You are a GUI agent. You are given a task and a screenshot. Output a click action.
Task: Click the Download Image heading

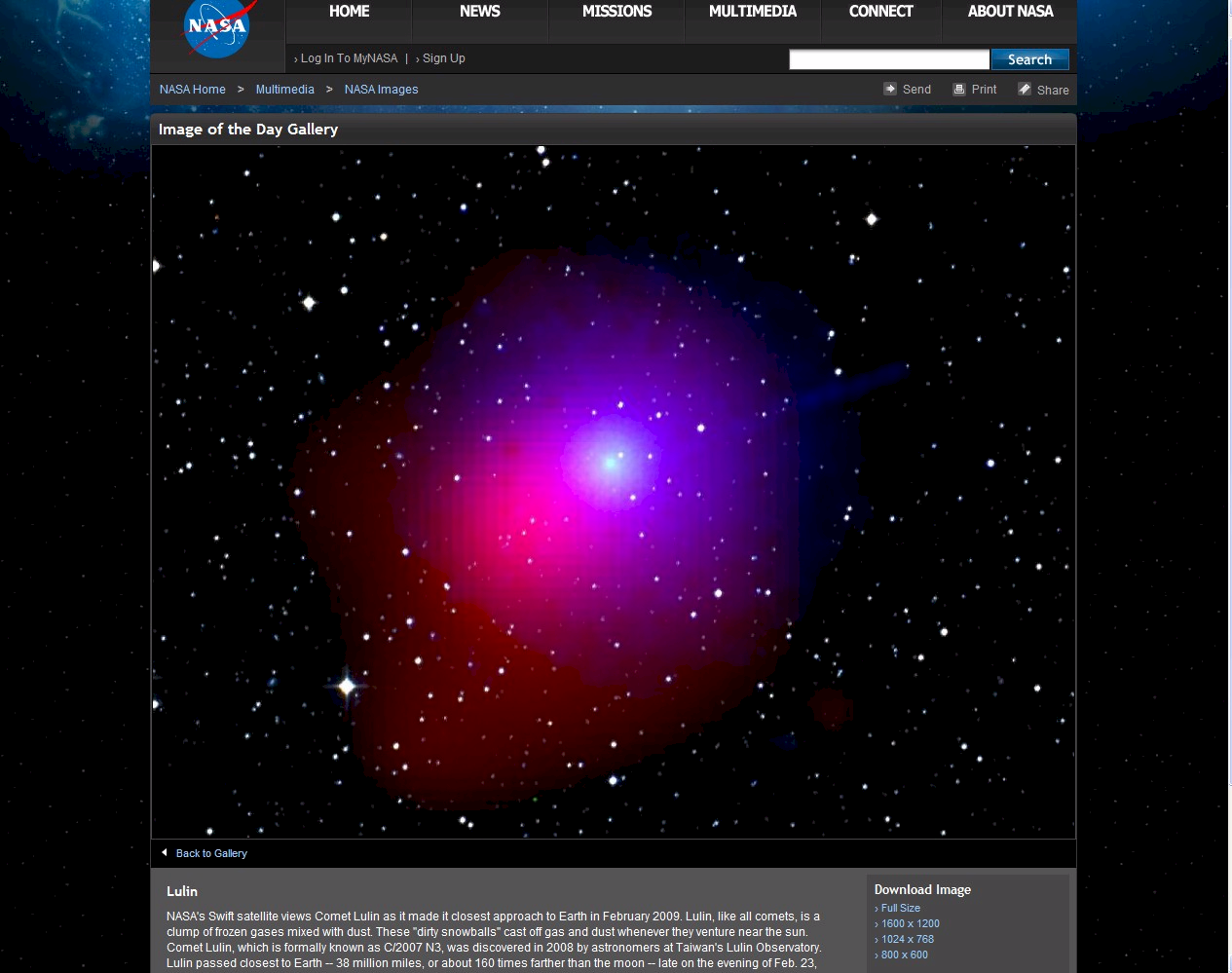coord(922,889)
